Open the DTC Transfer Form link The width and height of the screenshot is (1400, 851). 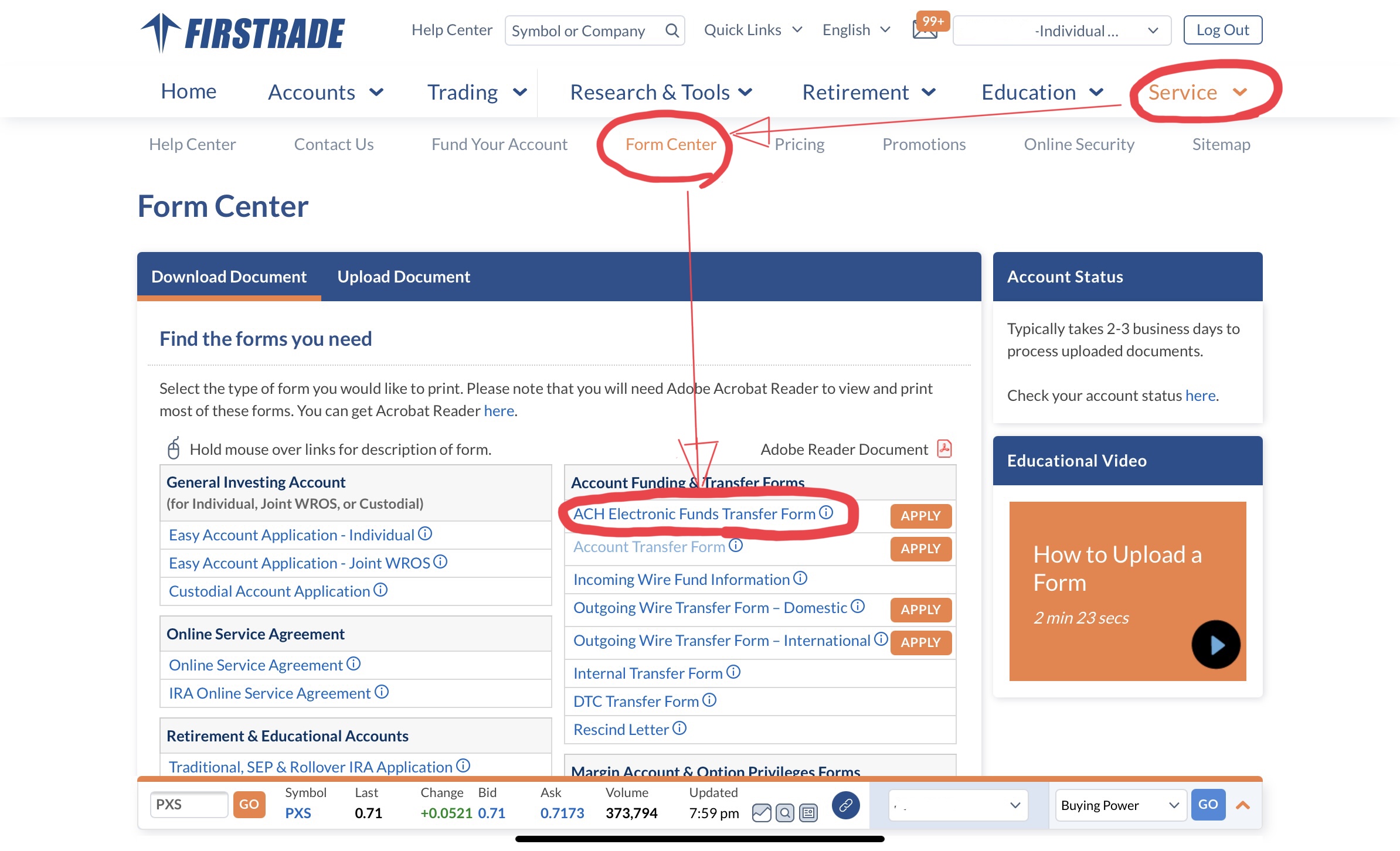point(636,701)
